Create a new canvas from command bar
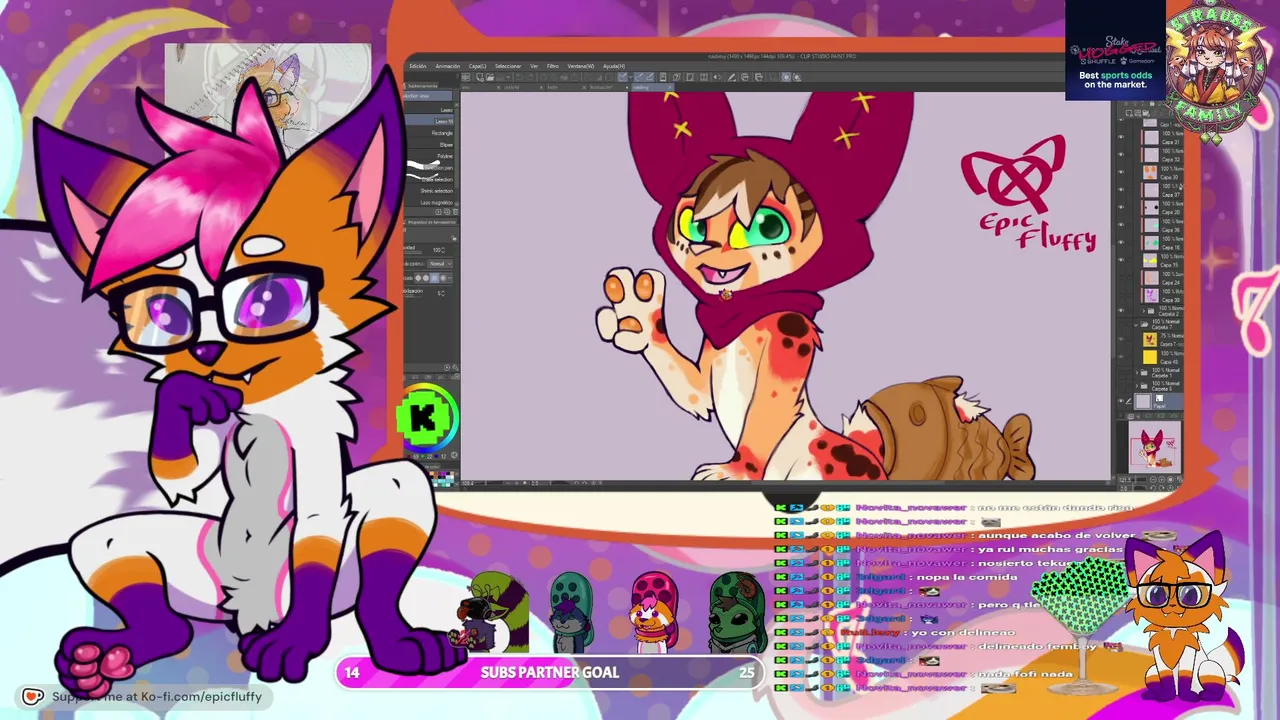1280x720 pixels. pyautogui.click(x=481, y=77)
